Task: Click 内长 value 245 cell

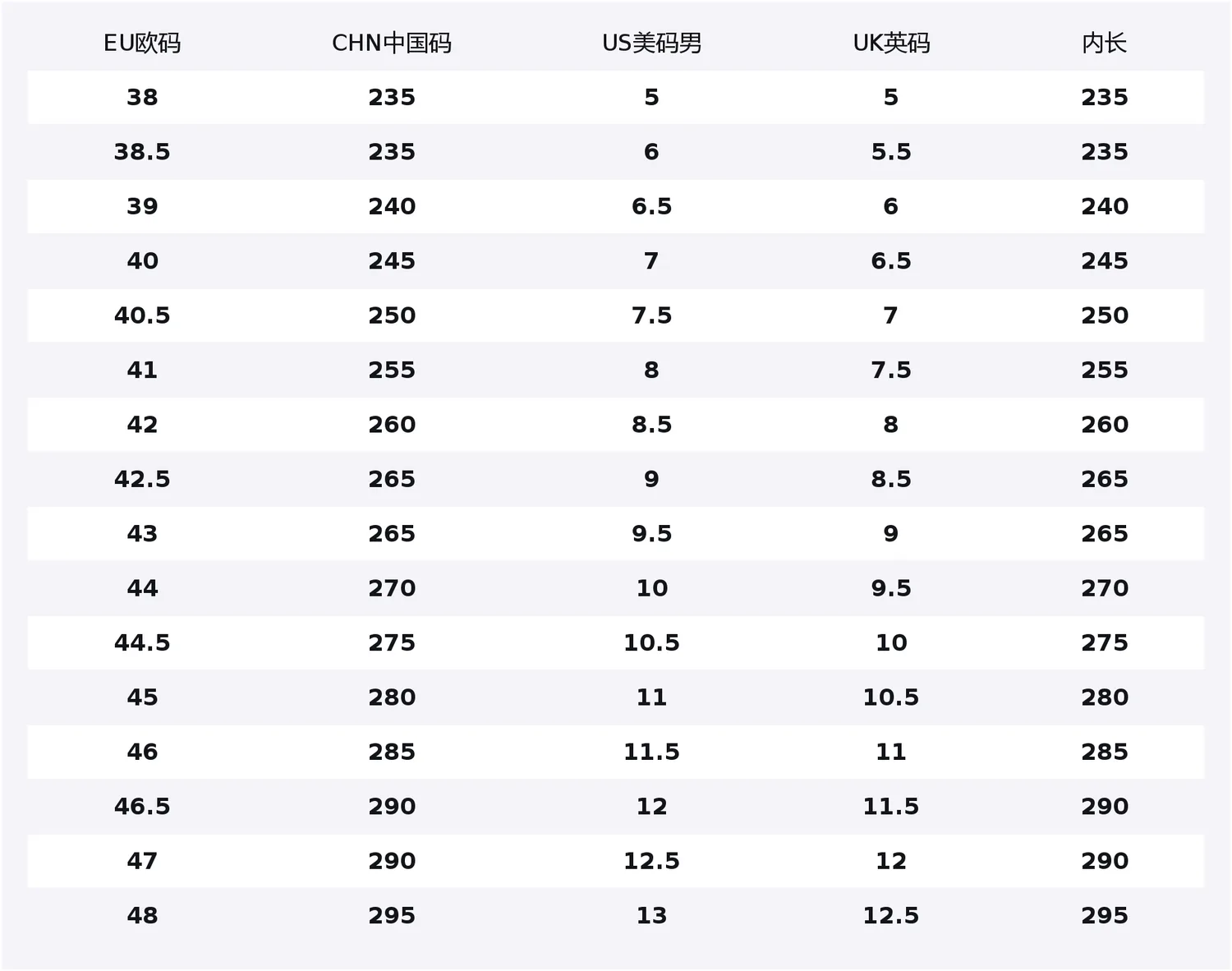Action: tap(1105, 261)
